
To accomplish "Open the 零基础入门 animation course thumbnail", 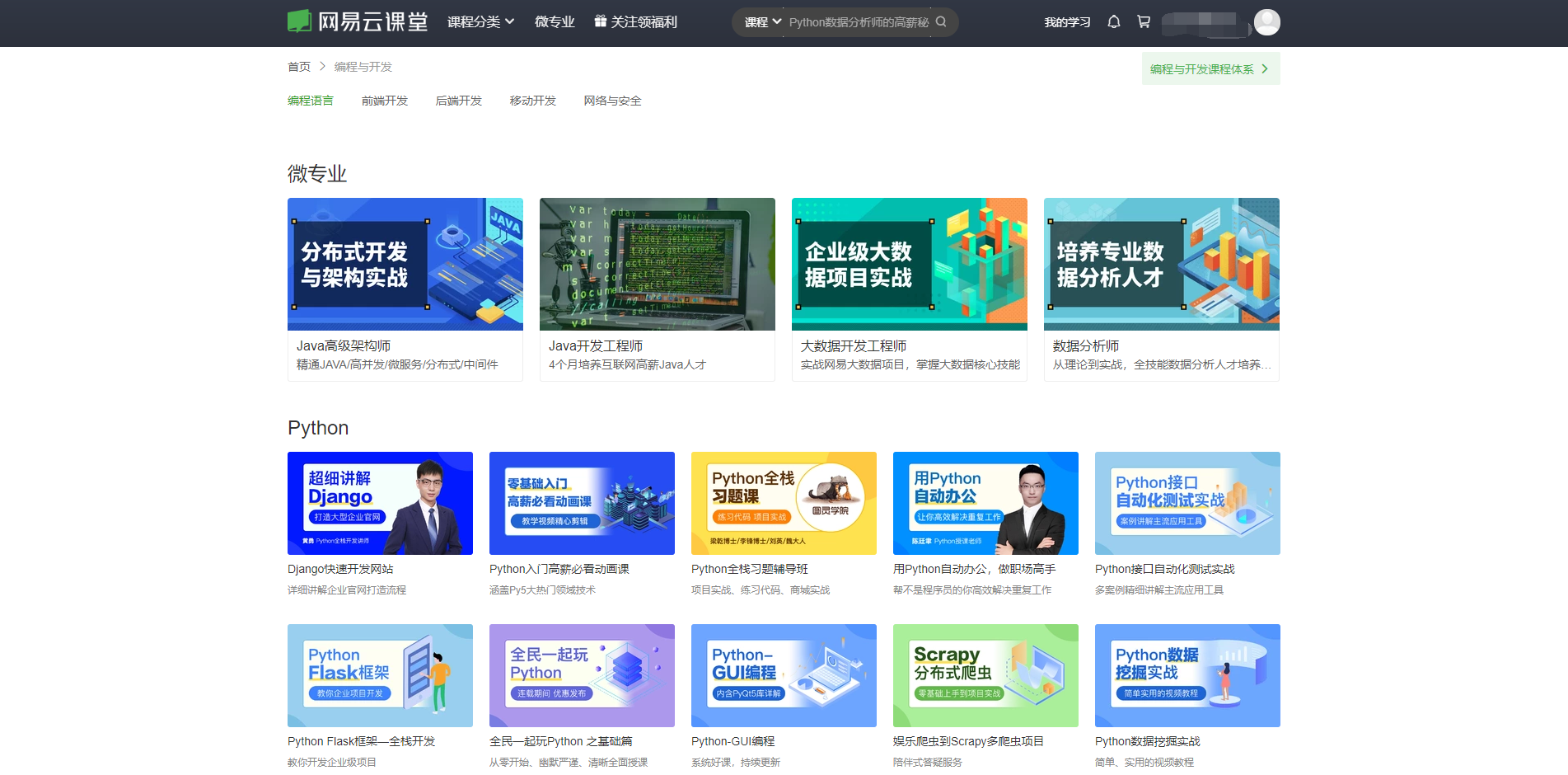I will click(x=582, y=503).
